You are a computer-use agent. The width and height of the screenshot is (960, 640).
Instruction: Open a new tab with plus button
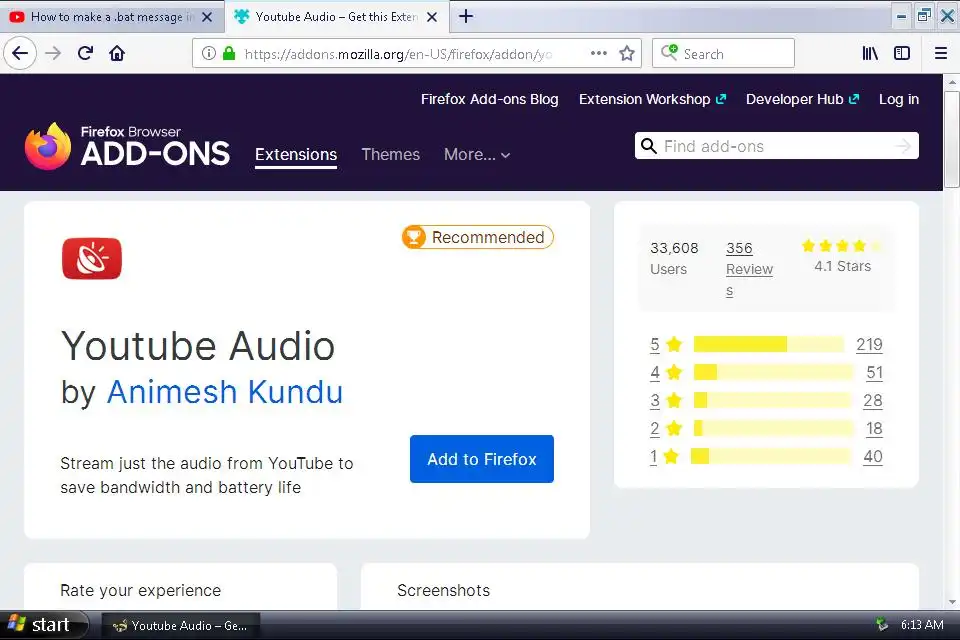466,17
